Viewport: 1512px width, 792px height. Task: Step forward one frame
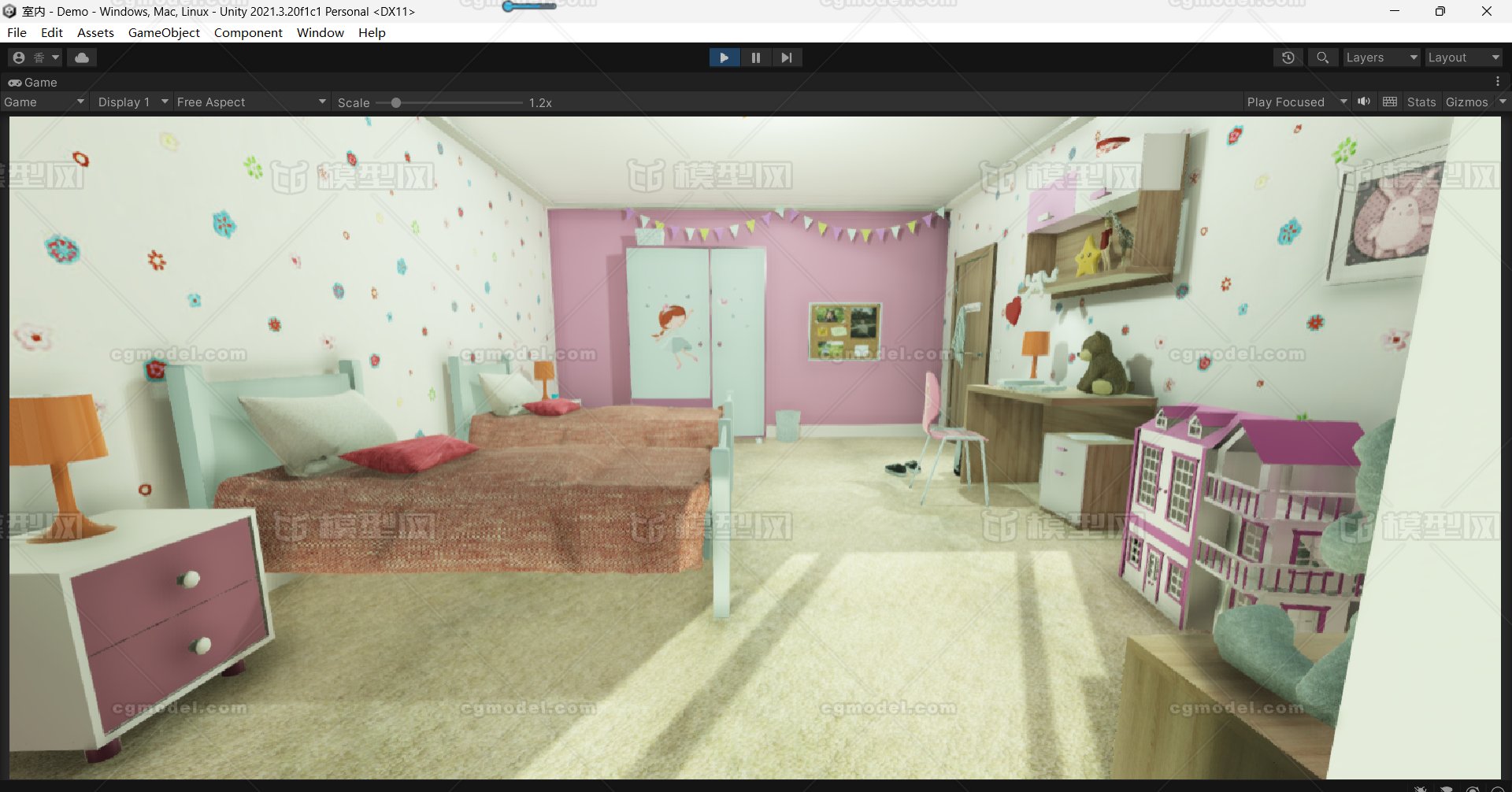(786, 57)
